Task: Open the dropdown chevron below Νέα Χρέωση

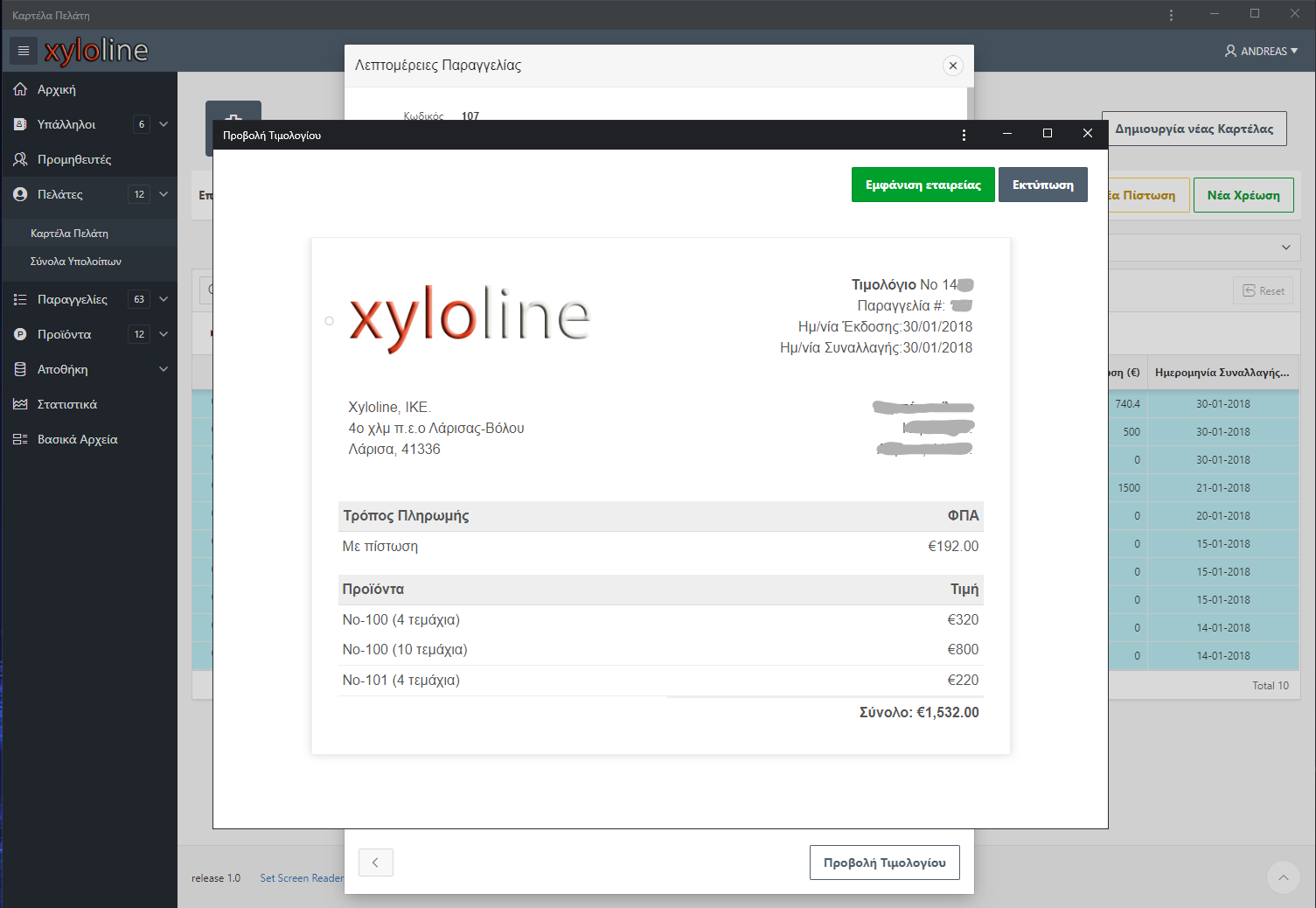Action: 1285,248
